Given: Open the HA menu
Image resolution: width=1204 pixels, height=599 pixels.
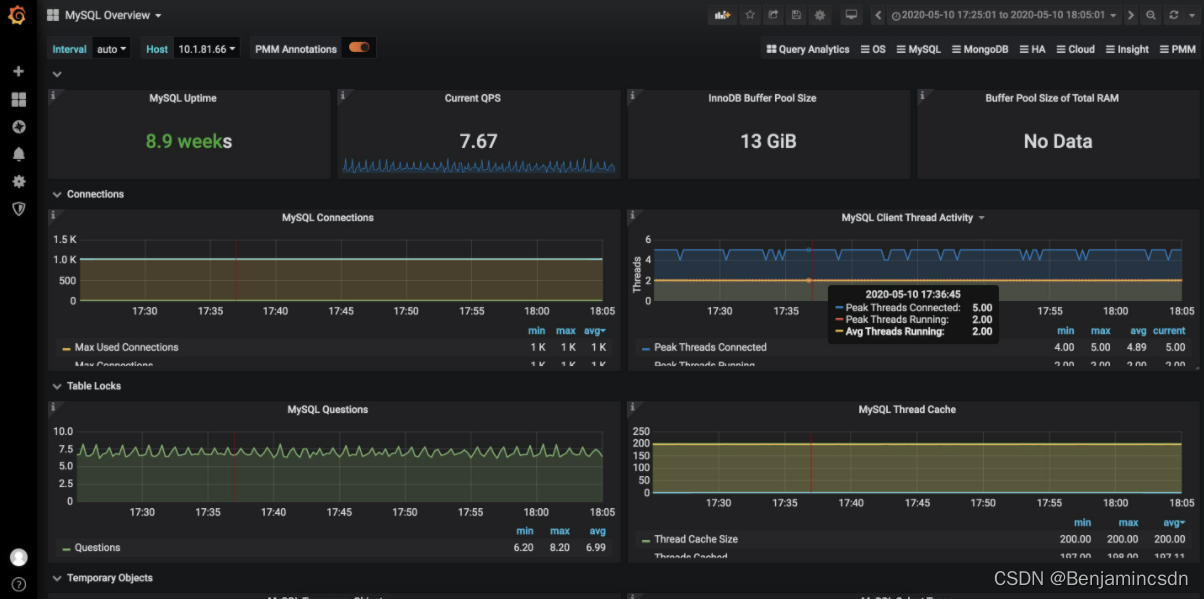Looking at the screenshot, I should 1032,49.
